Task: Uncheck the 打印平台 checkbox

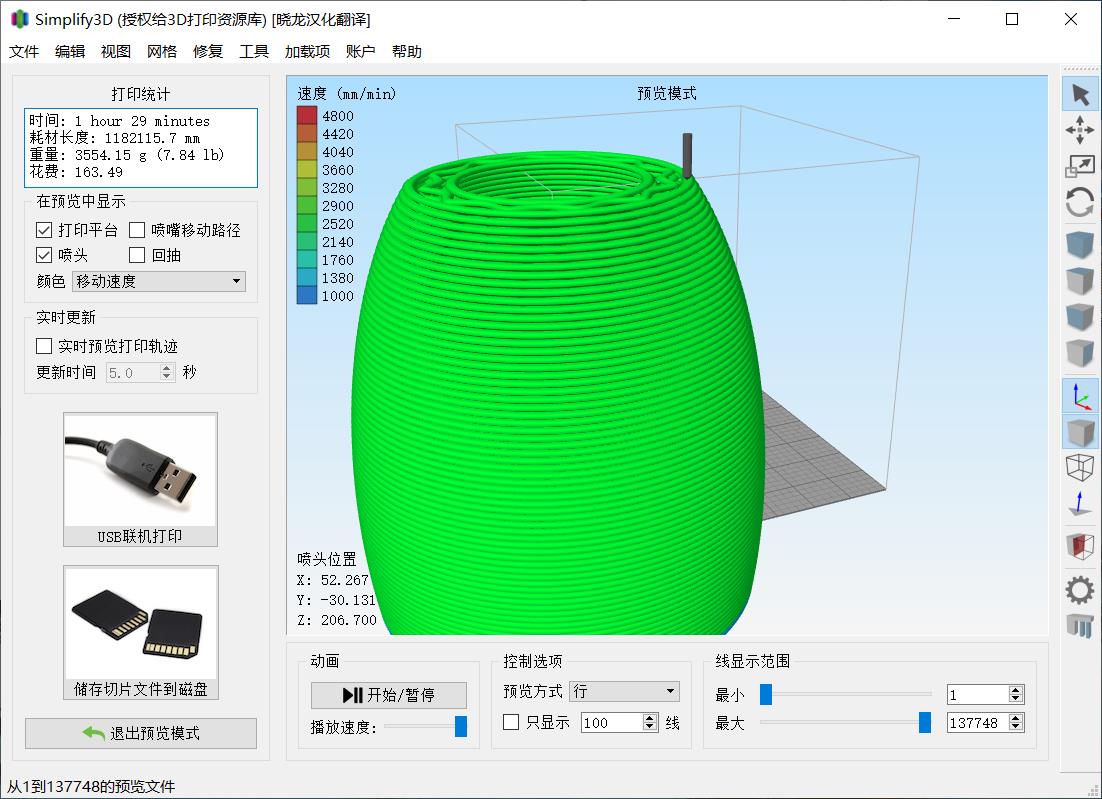Action: coord(44,230)
